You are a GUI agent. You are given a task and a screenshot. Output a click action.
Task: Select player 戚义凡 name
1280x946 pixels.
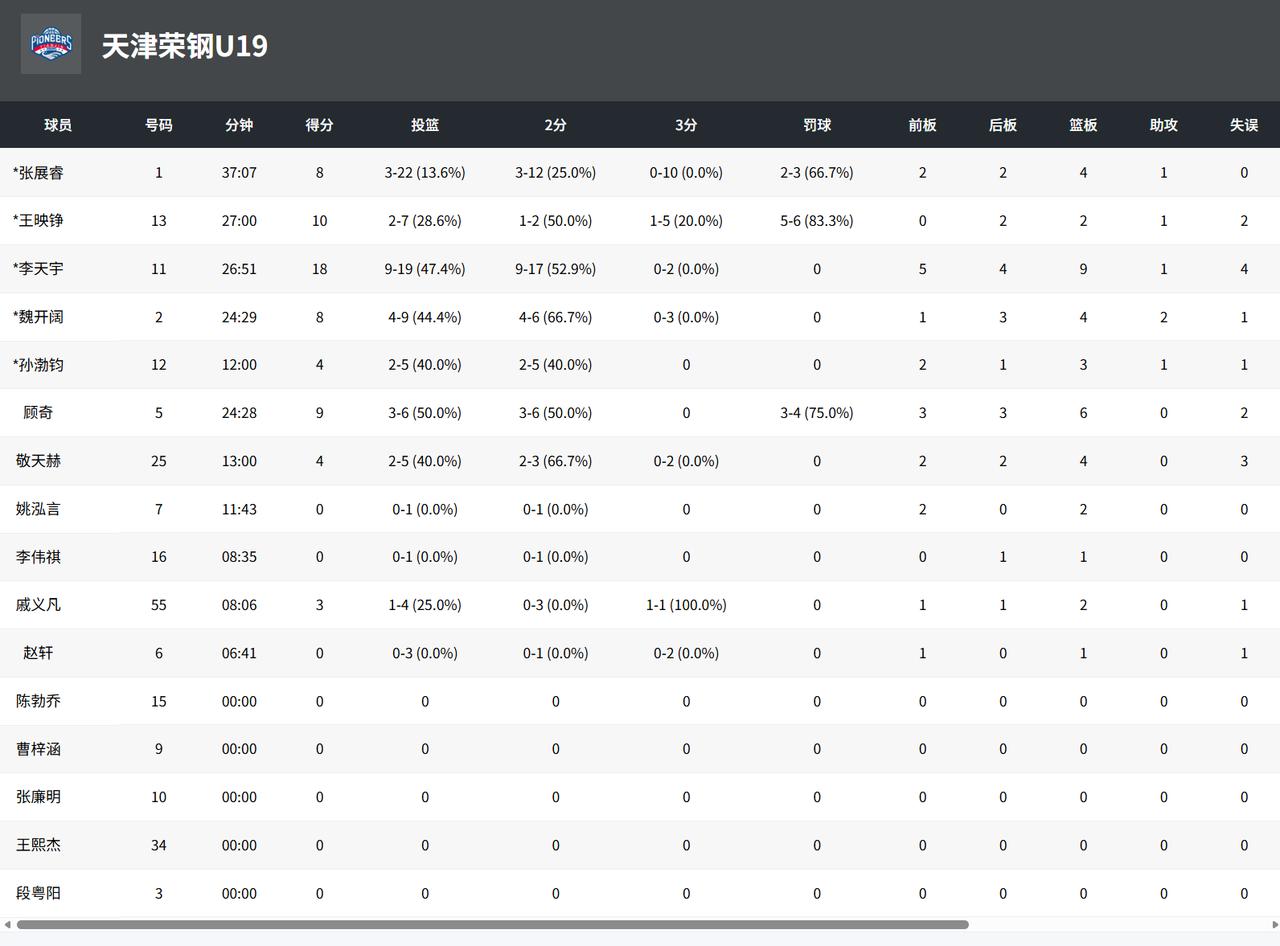38,605
